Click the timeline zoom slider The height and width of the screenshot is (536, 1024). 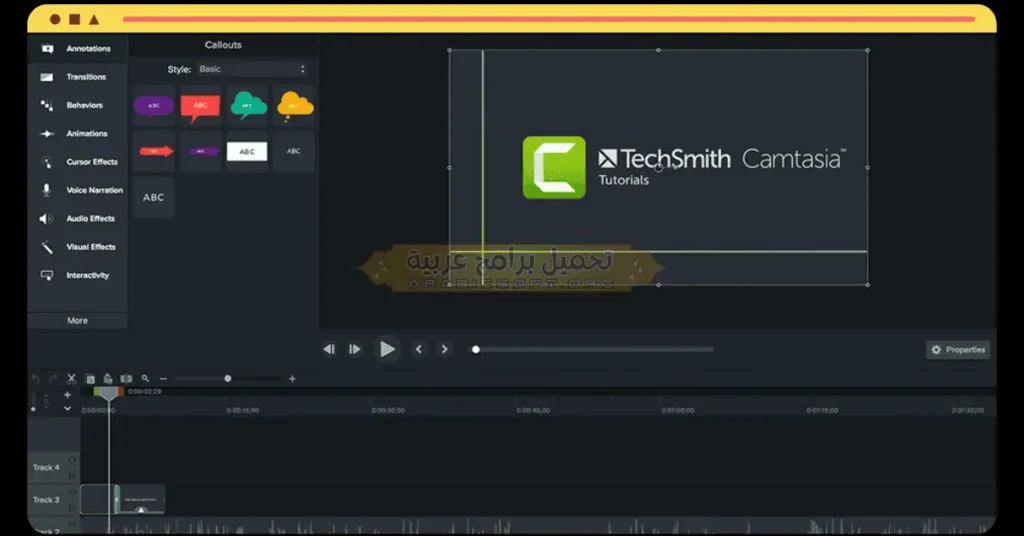228,379
